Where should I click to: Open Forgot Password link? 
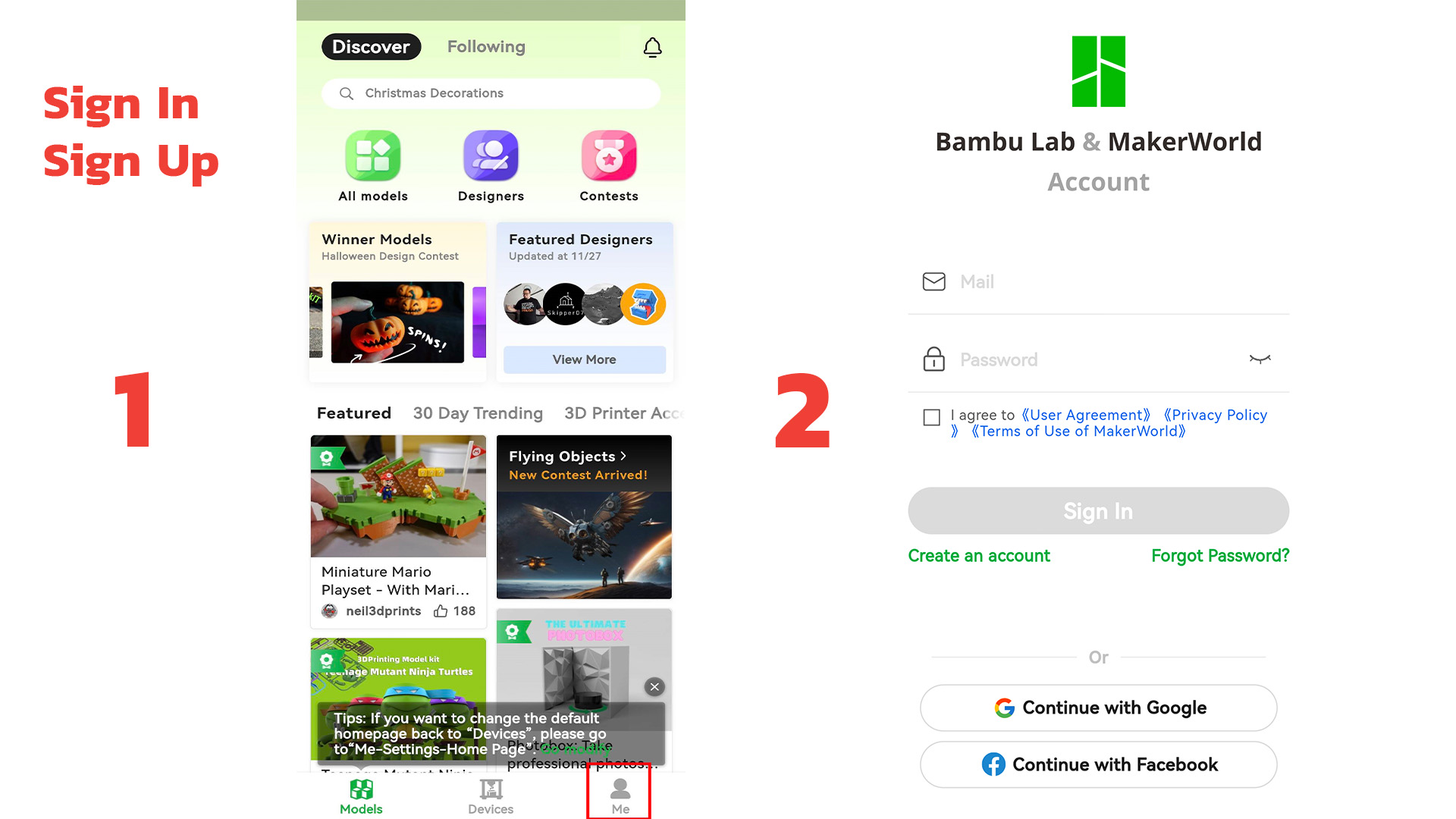(x=1220, y=556)
